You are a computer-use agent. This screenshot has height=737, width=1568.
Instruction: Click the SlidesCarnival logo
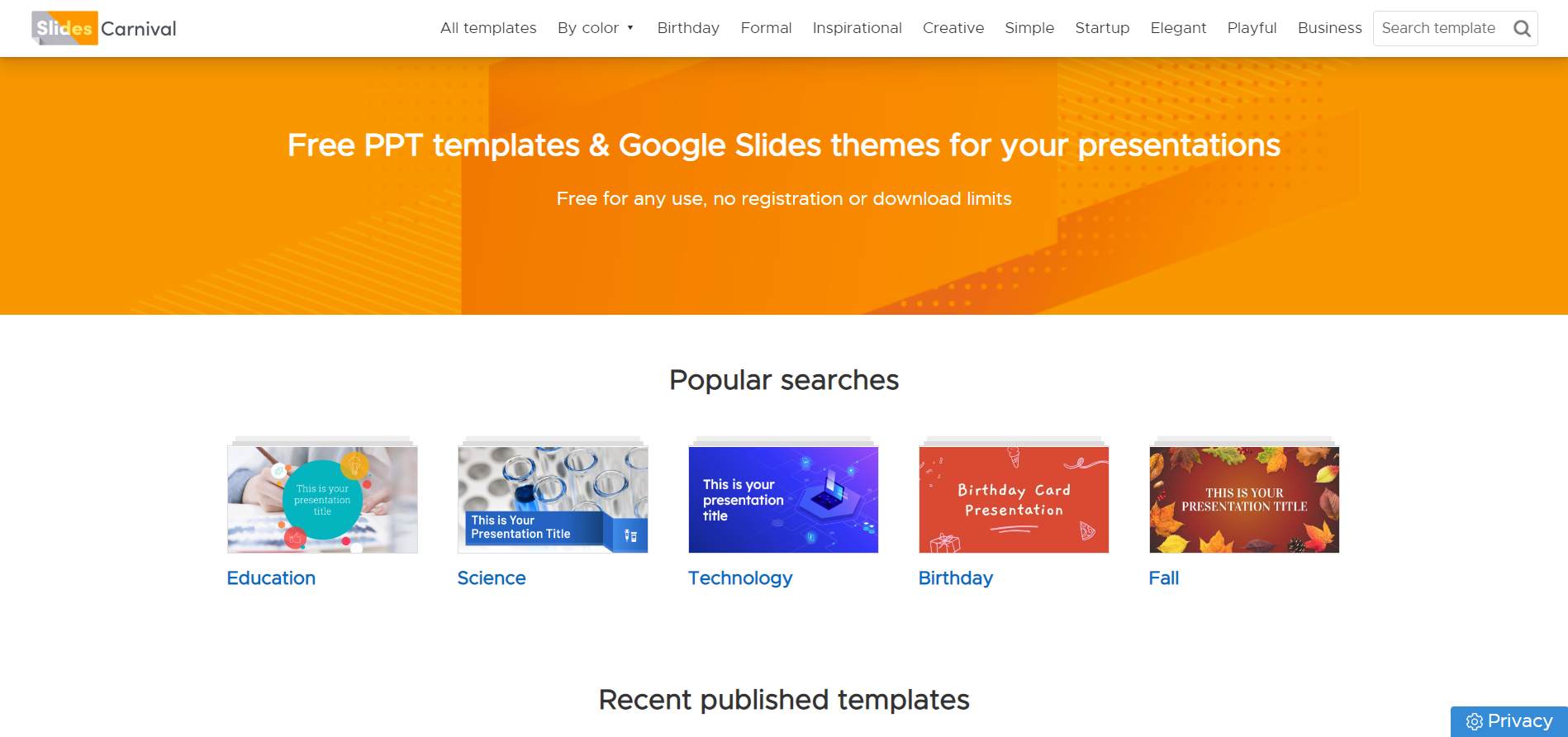104,28
